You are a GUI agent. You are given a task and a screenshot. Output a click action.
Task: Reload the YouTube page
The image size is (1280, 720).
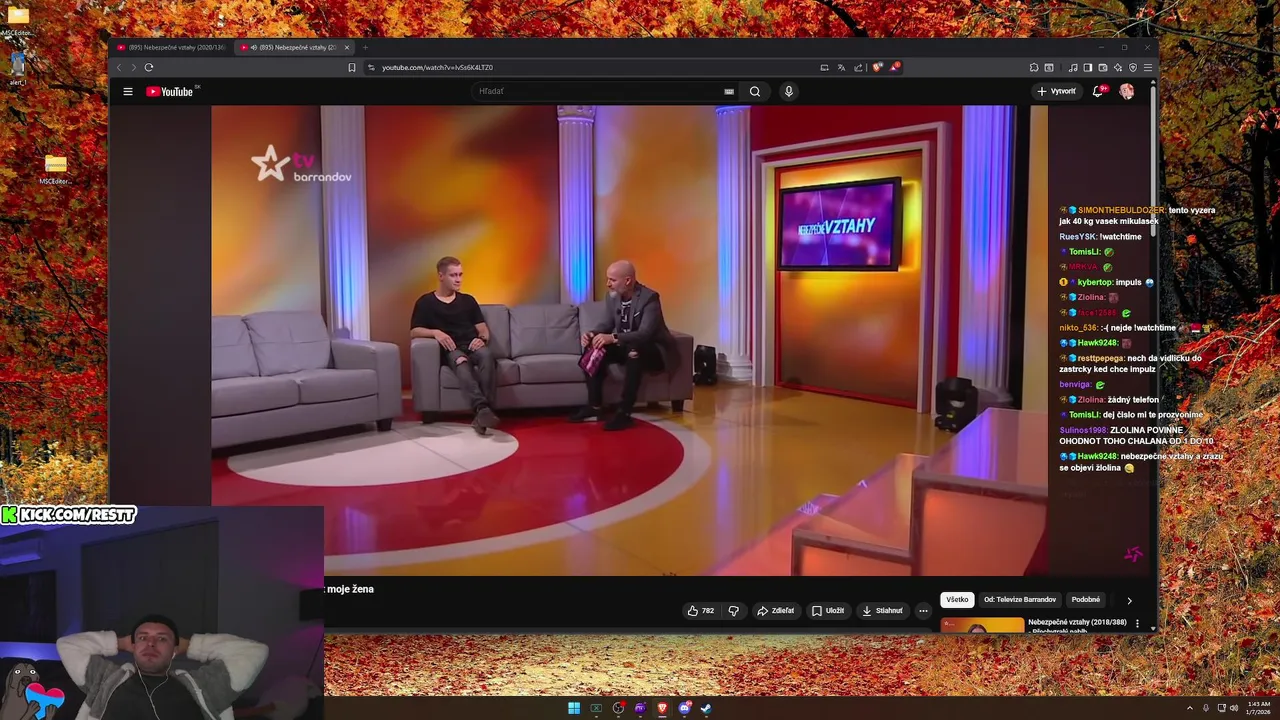tap(149, 67)
